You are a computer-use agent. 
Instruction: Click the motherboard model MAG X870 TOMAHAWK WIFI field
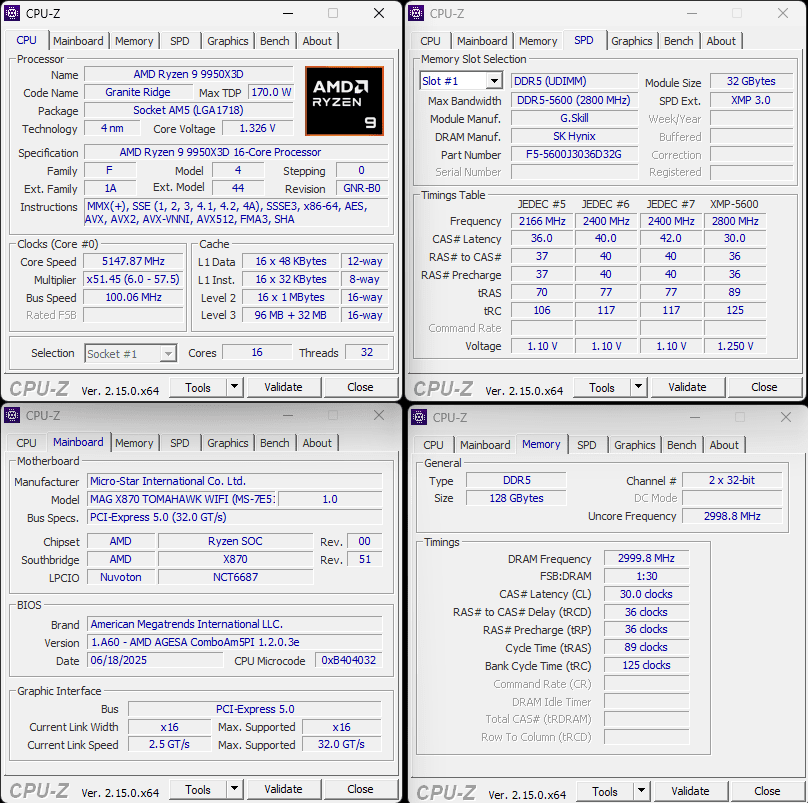(x=182, y=499)
